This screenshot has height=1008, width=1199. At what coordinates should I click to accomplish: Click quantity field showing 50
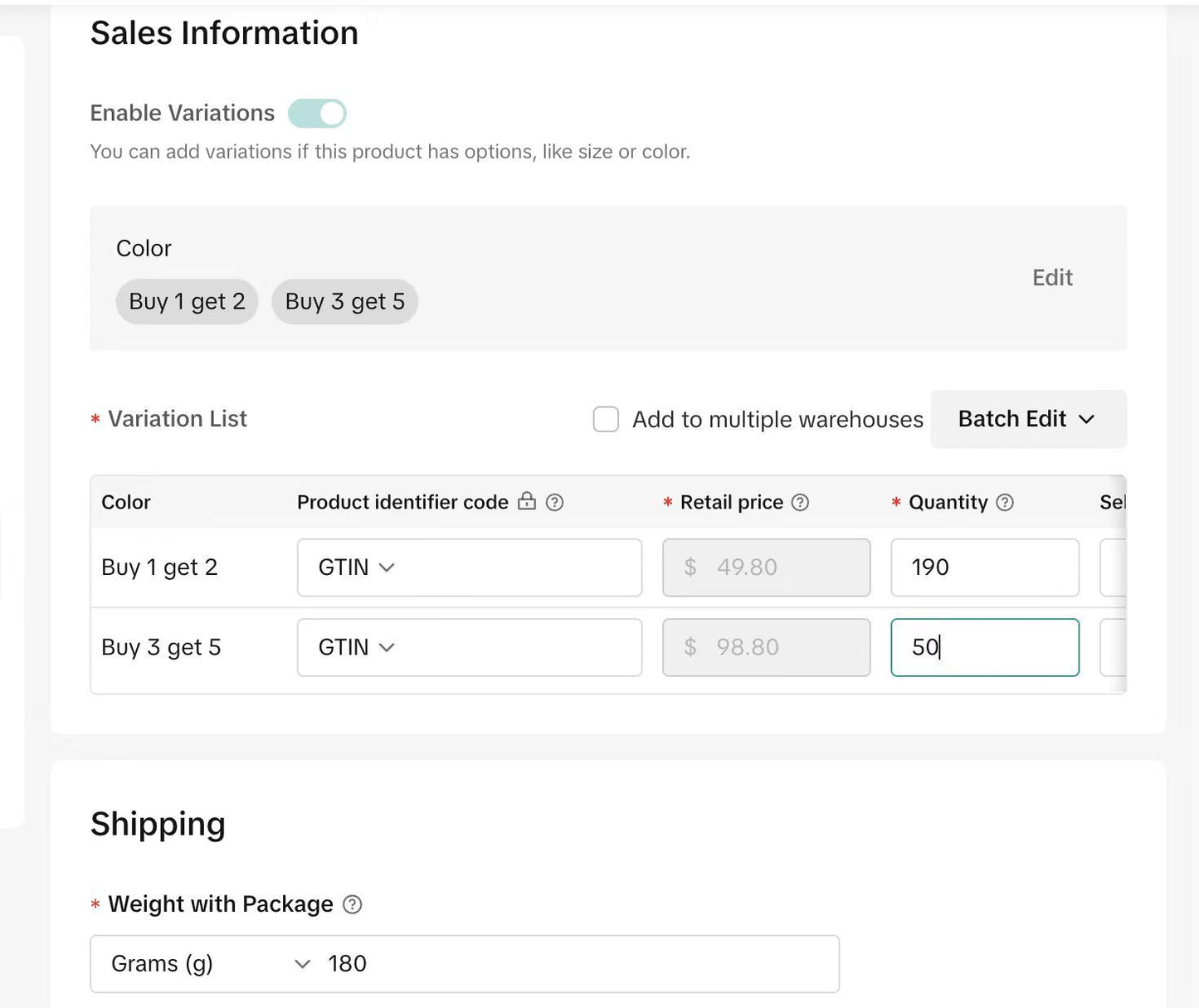click(984, 647)
